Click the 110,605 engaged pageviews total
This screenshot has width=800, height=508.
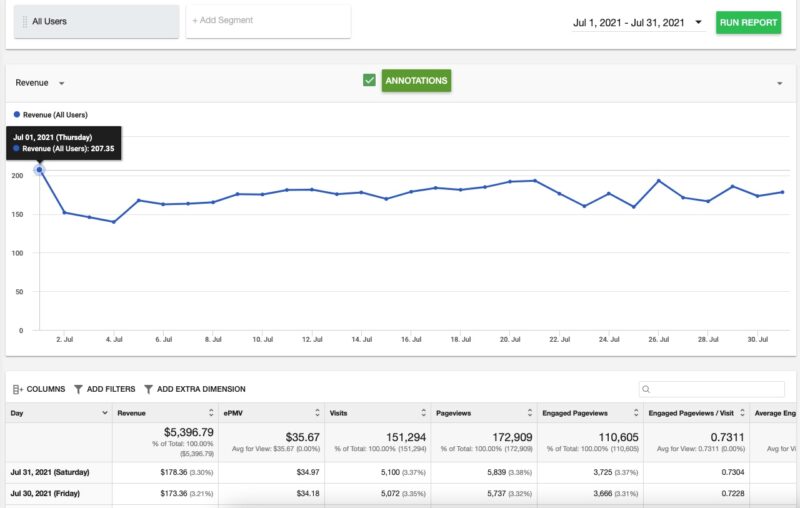(618, 437)
